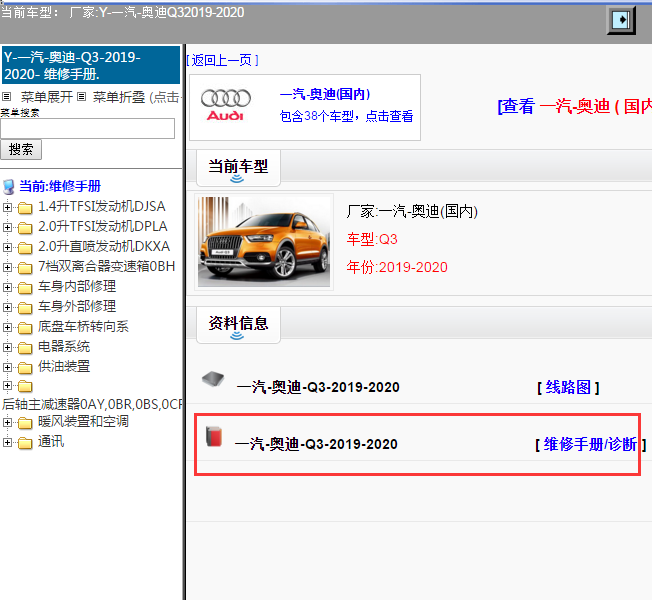Click the orange Audi Q3 car thumbnail

point(264,242)
